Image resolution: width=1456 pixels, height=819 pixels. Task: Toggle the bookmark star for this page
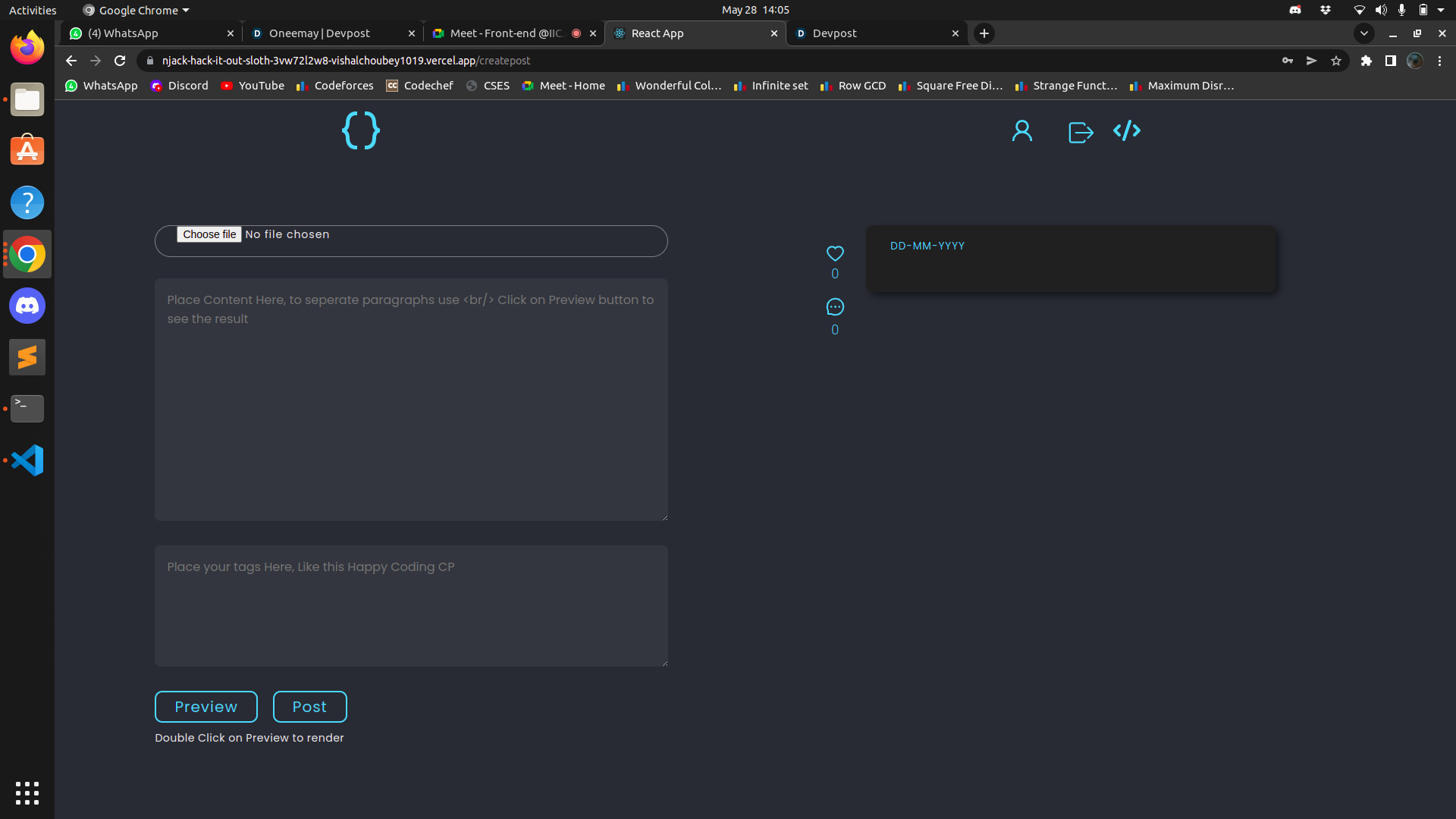coord(1336,61)
